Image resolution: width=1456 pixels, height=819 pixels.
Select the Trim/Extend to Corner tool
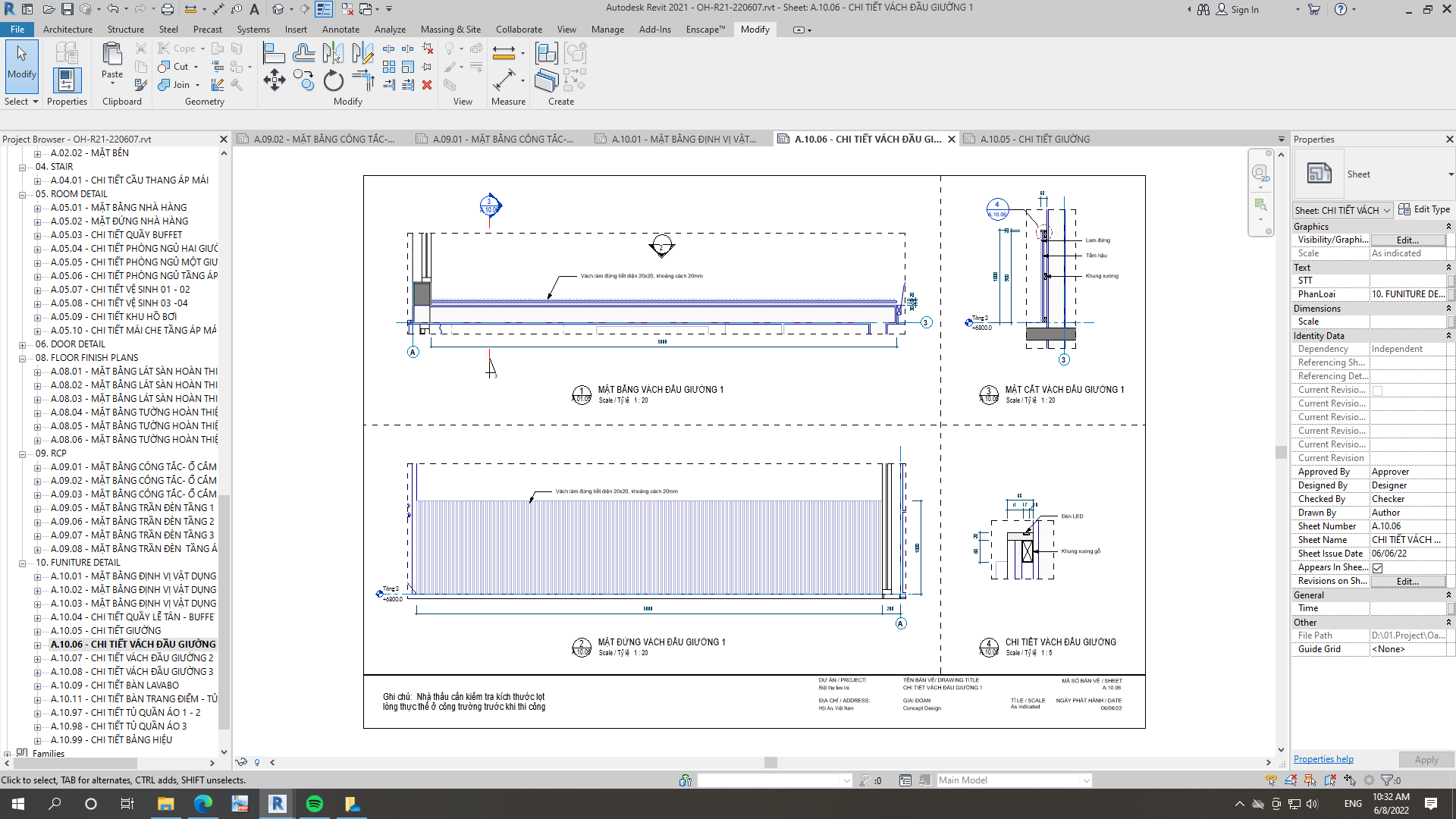click(x=362, y=80)
